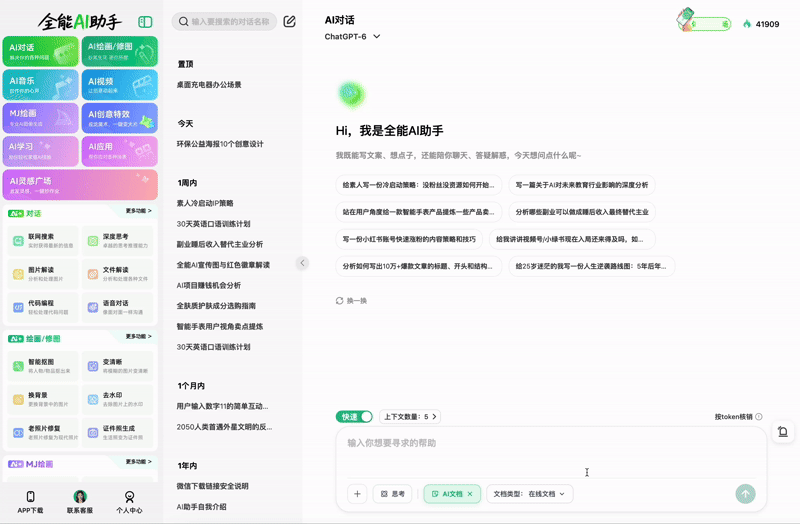The width and height of the screenshot is (800, 524).
Task: Expand 更多功能 in the 绘画/修图 section
Action: pos(138,336)
